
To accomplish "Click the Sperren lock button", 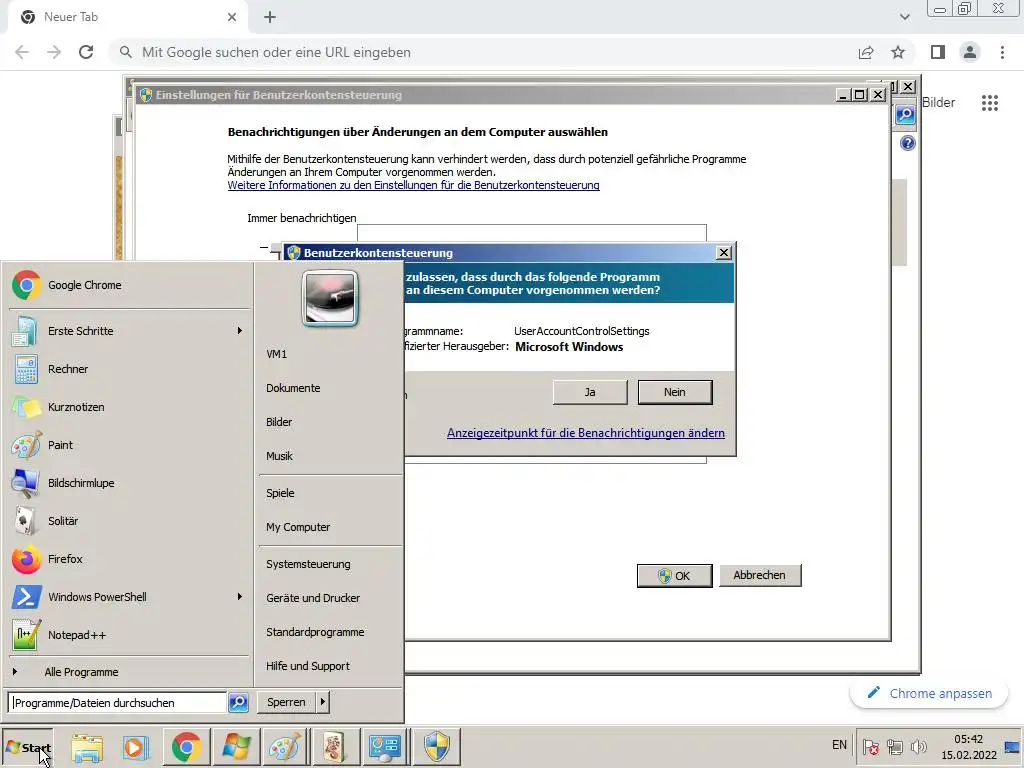I will coord(286,702).
